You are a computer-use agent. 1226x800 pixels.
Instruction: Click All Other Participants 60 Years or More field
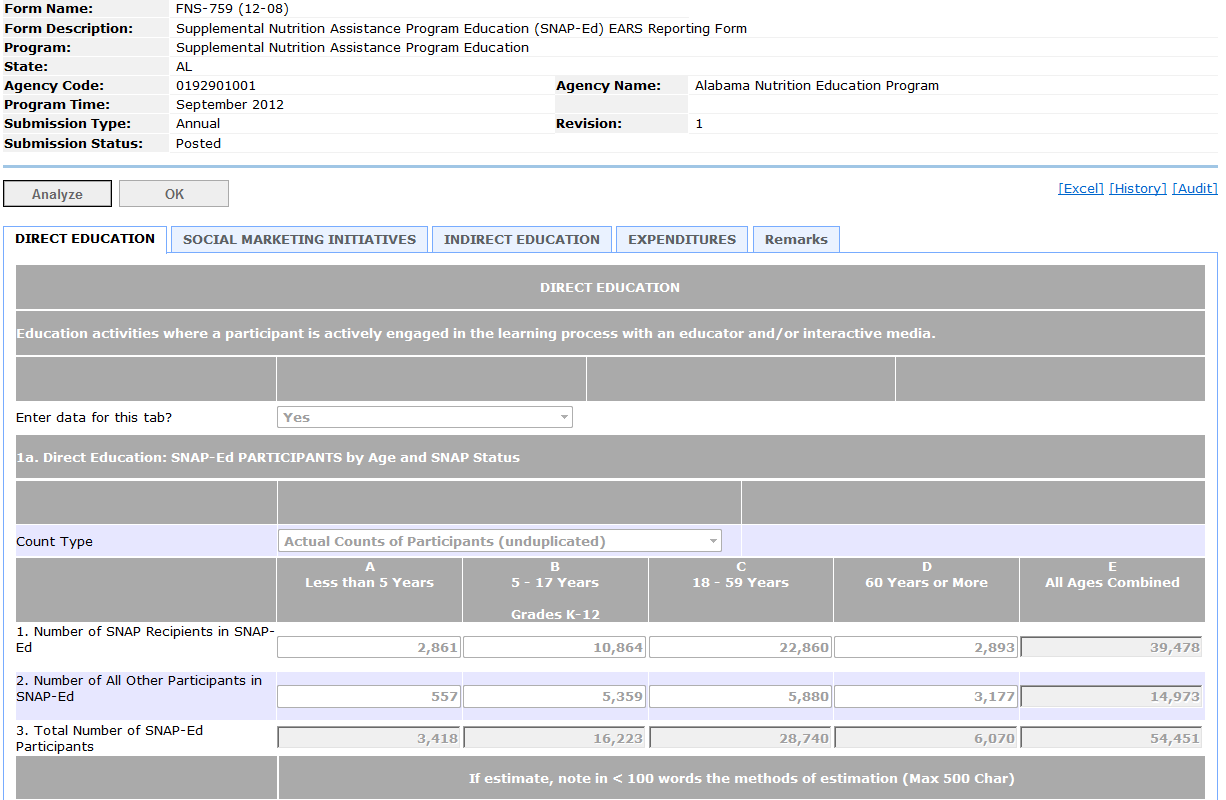(x=926, y=697)
